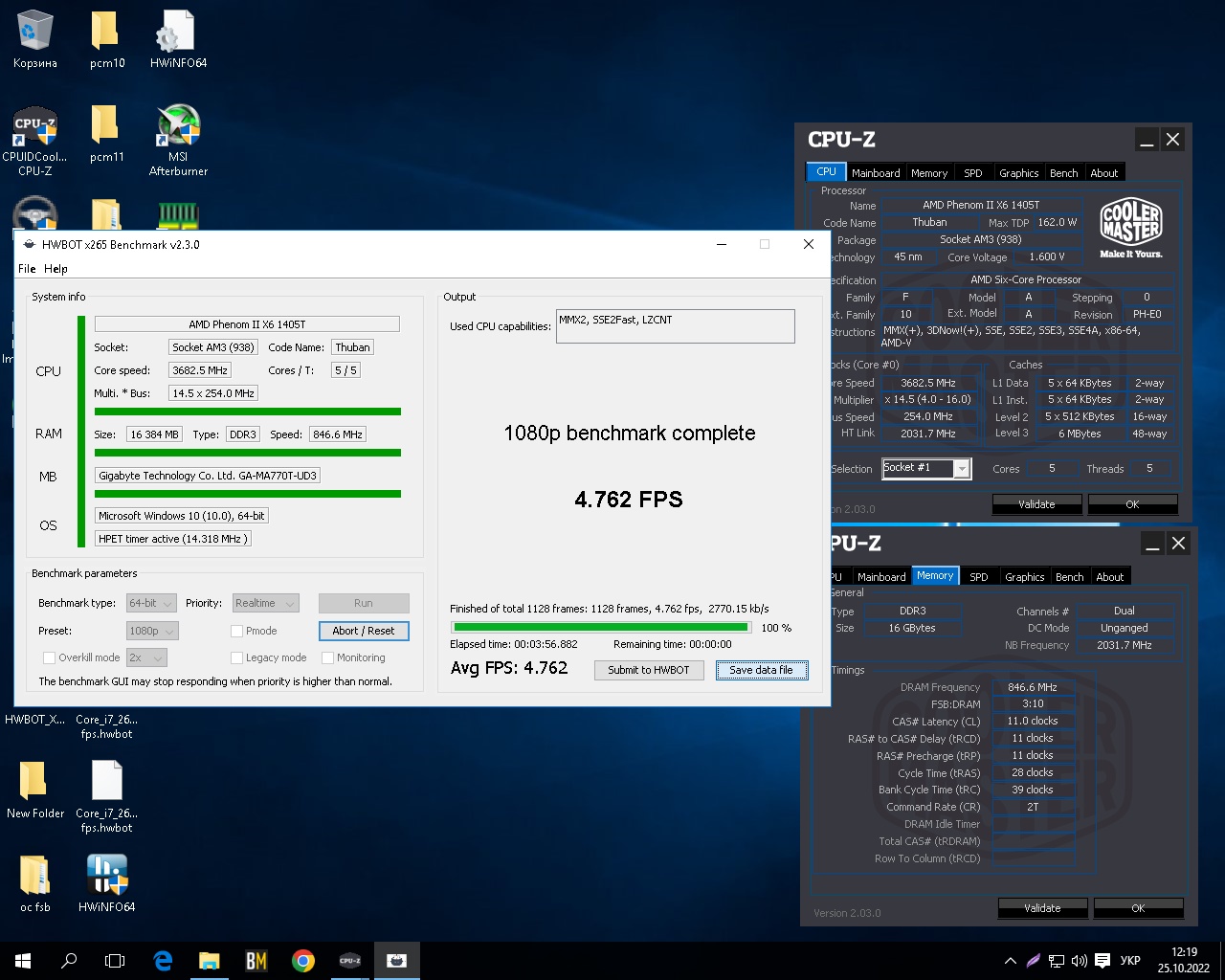Screen dimensions: 1225x980
Task: Click the Core speed 3682.5 MHz field
Action: (x=199, y=370)
